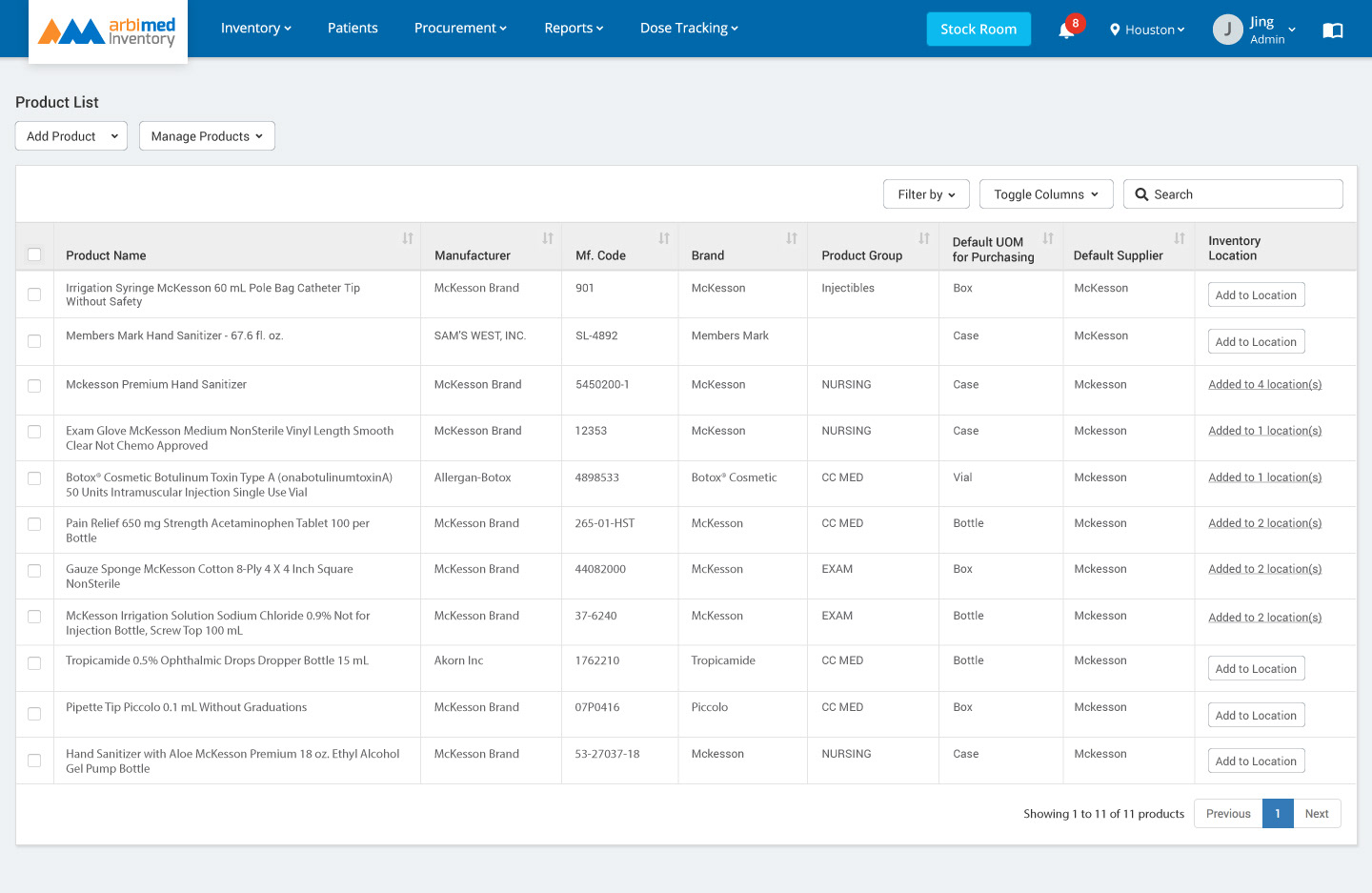Open Gauze Sponge's Added to 2 location(s)
1372x893 pixels.
(1264, 569)
